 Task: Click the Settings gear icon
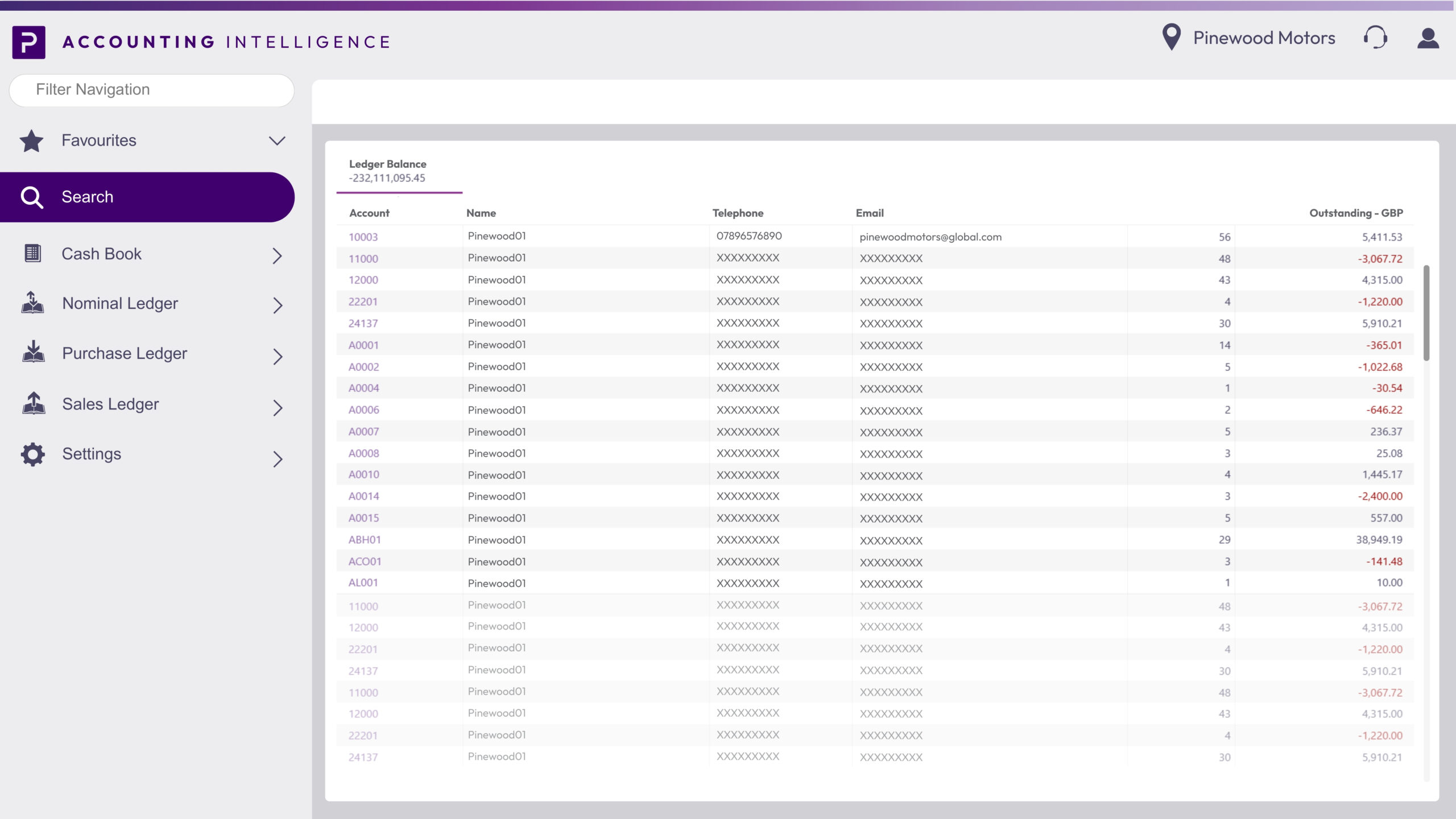32,454
